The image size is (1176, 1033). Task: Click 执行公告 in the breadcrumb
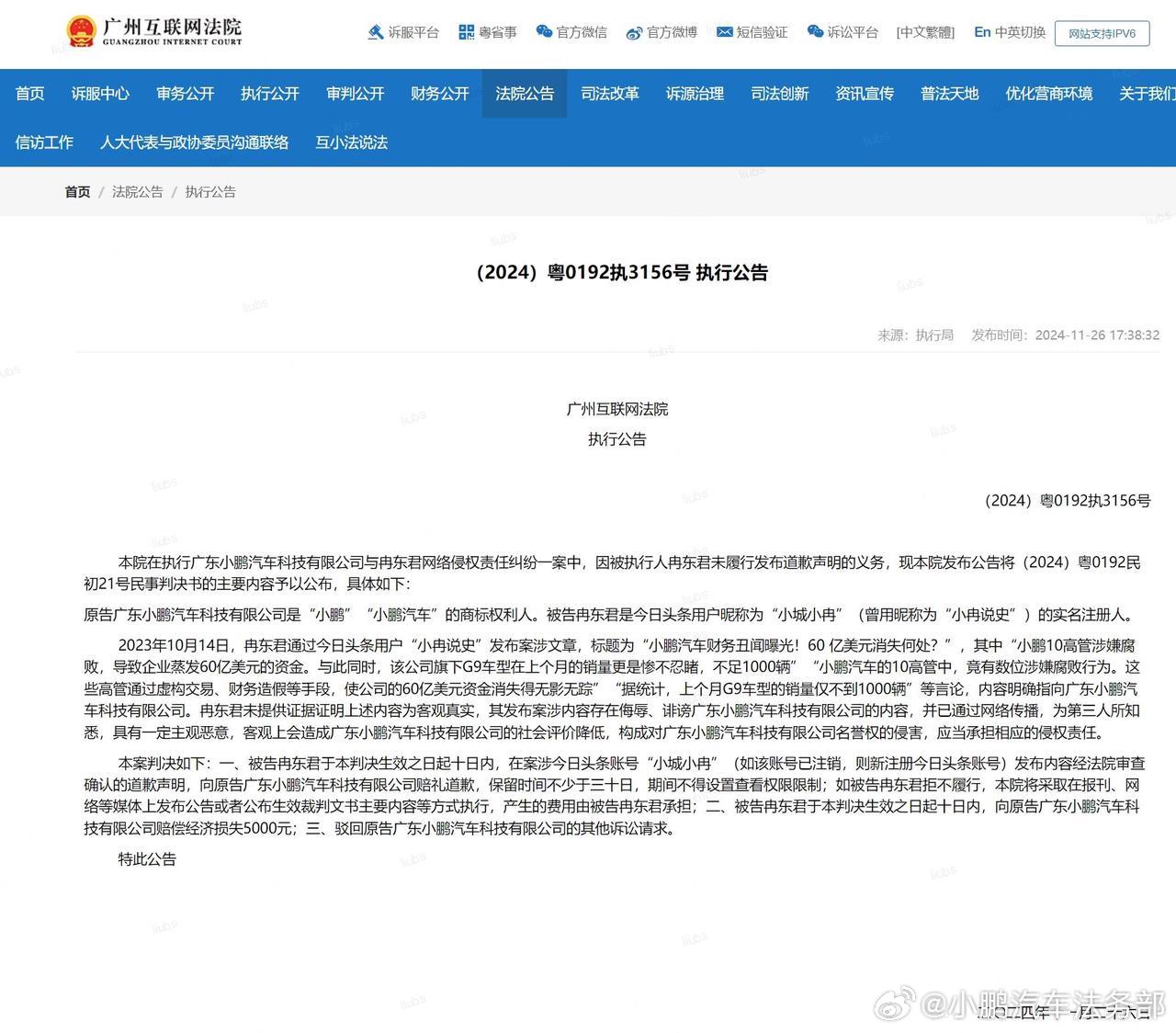210,191
